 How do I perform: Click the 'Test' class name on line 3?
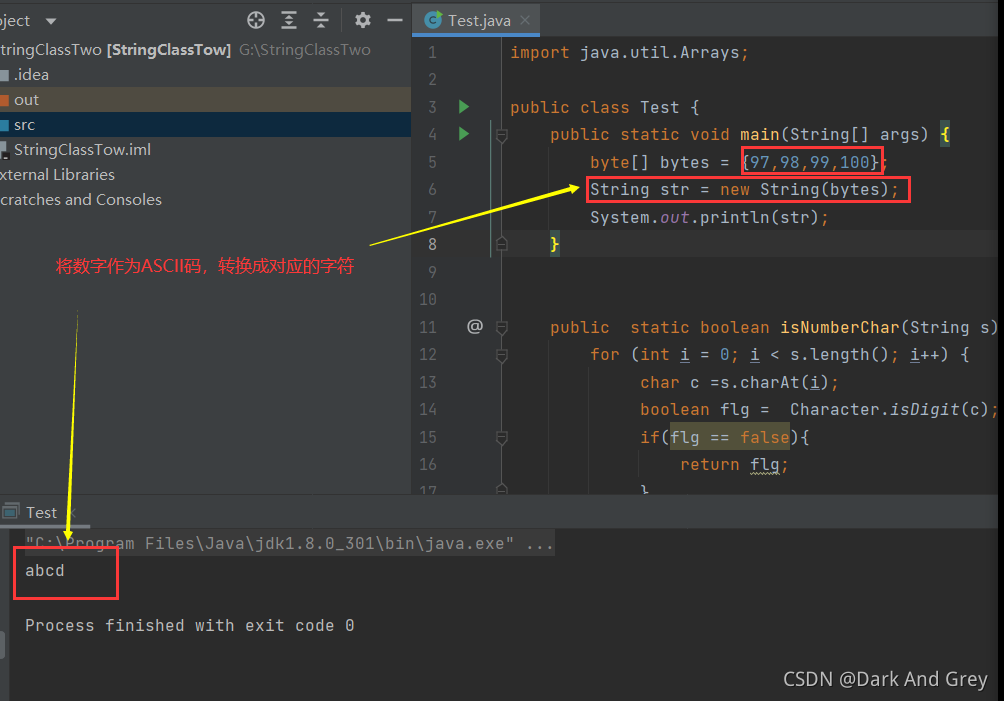click(660, 108)
